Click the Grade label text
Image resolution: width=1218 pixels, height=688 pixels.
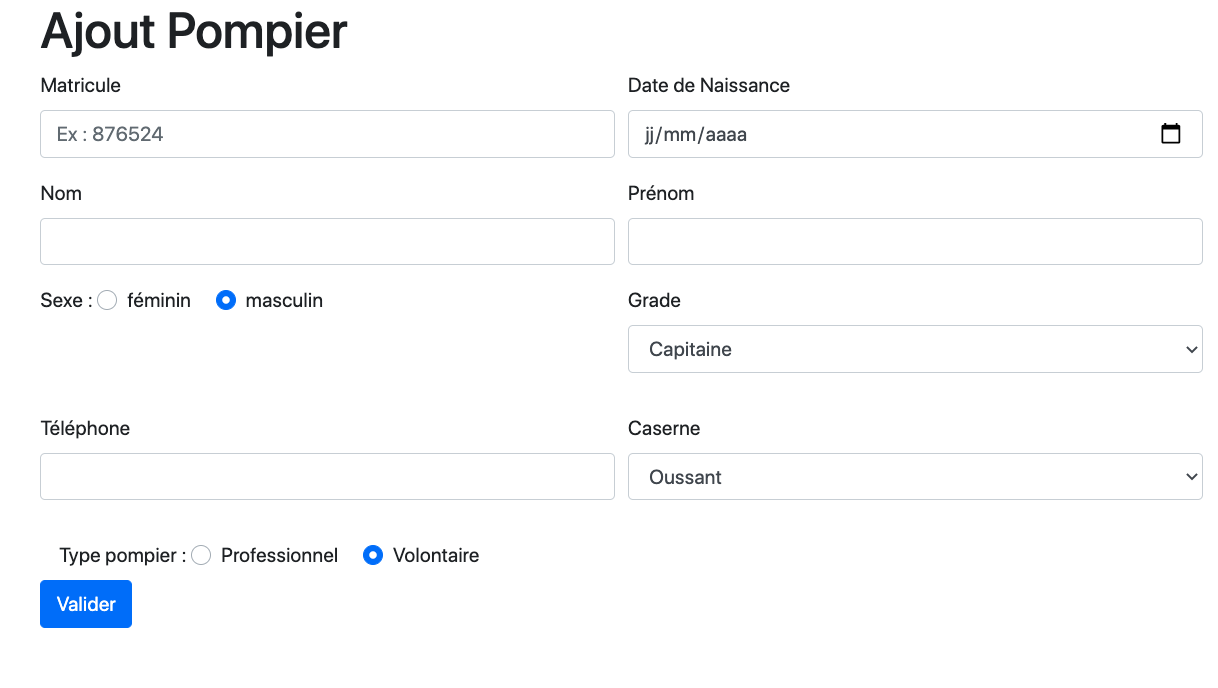click(x=654, y=301)
